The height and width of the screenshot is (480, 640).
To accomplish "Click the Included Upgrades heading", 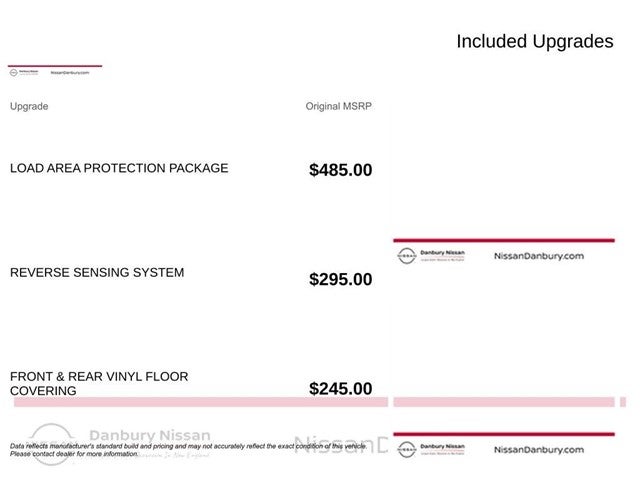I will tap(535, 41).
